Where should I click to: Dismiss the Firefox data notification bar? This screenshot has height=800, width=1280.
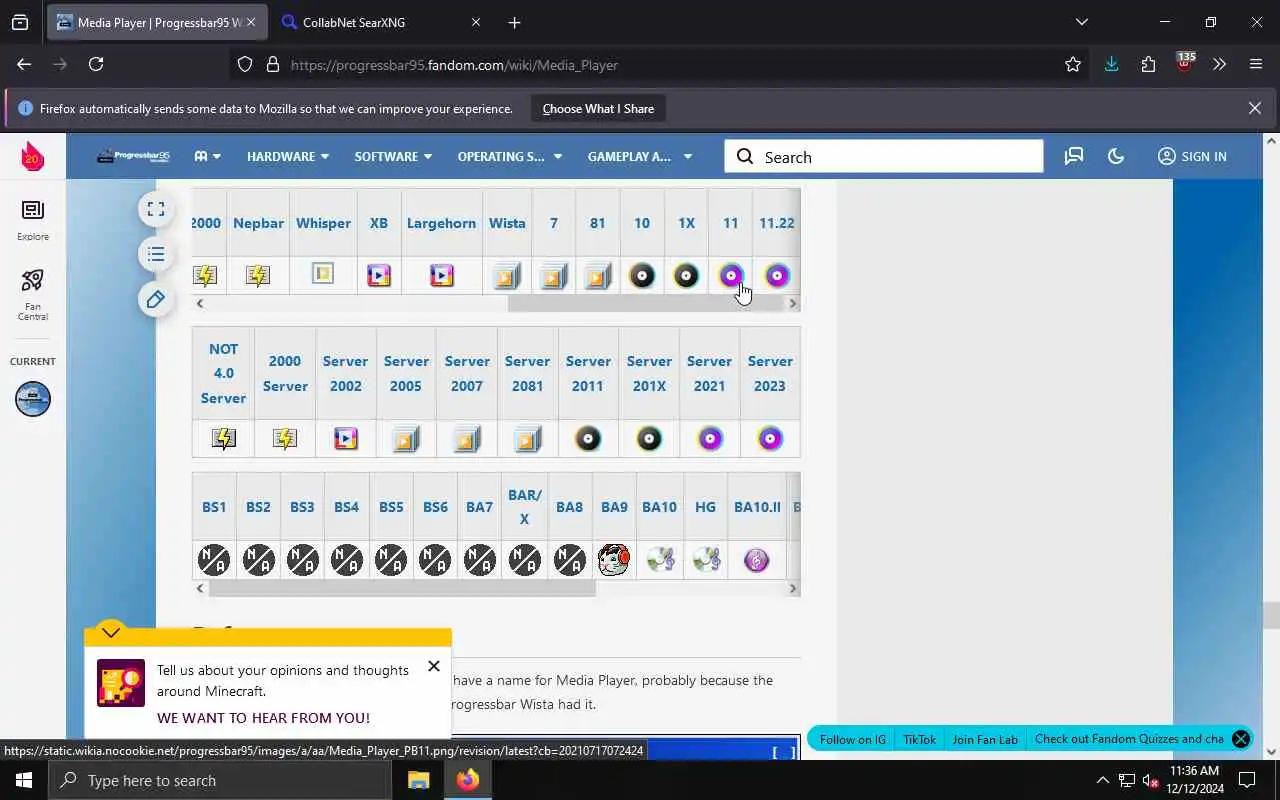(1254, 108)
